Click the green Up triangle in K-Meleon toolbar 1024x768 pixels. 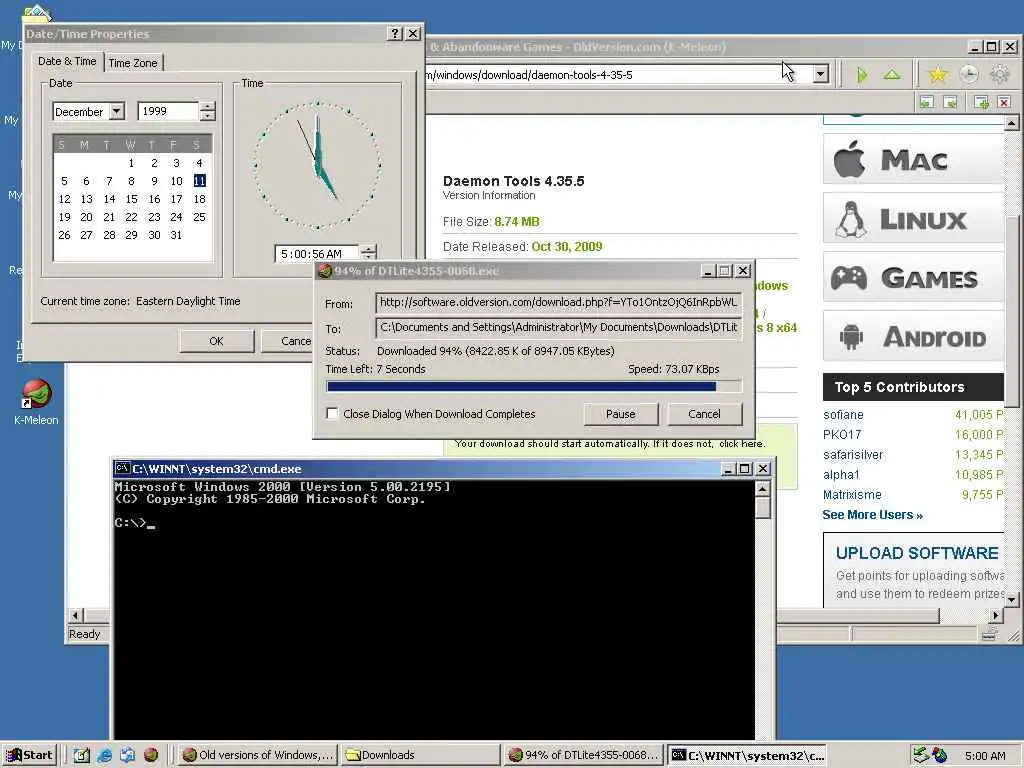pyautogui.click(x=892, y=74)
